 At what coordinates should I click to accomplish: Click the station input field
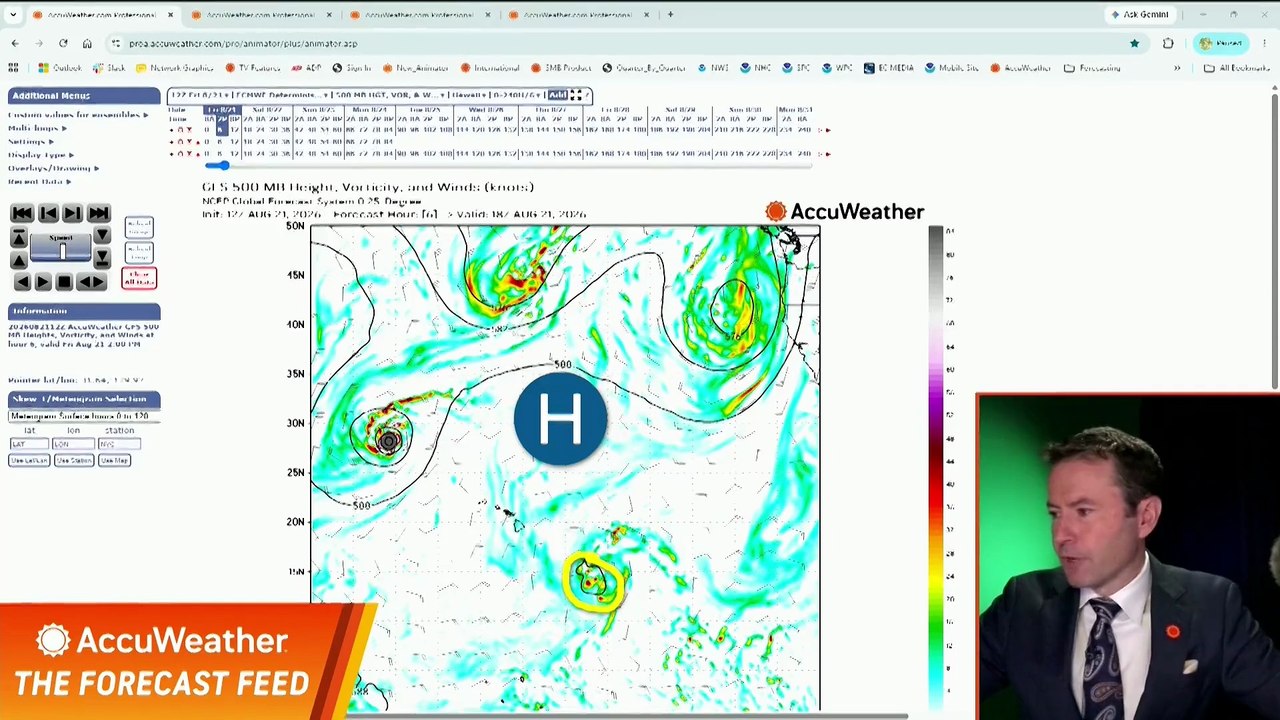pyautogui.click(x=119, y=444)
